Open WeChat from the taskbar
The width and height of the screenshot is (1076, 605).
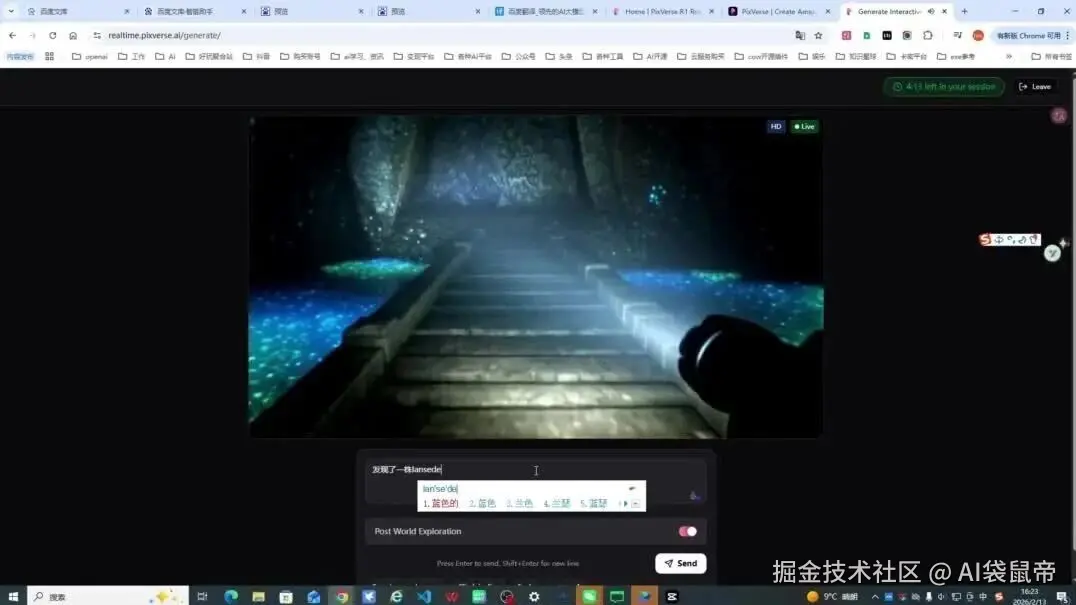589,596
